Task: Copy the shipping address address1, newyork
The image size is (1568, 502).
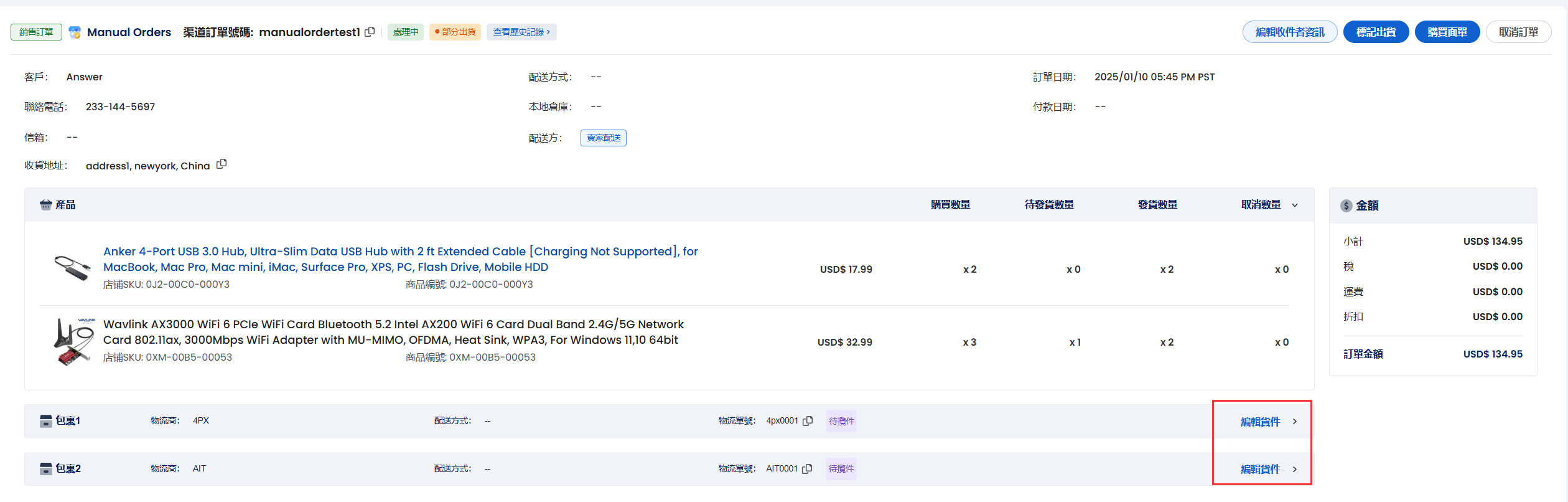Action: coord(222,164)
